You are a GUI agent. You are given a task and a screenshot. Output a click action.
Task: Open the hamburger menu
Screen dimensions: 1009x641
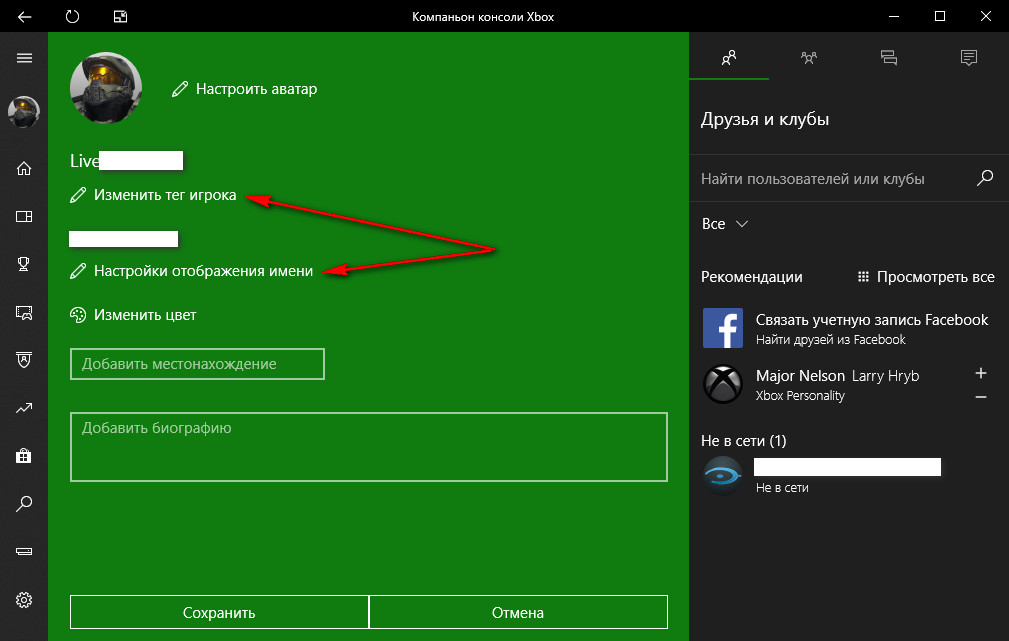pyautogui.click(x=24, y=59)
